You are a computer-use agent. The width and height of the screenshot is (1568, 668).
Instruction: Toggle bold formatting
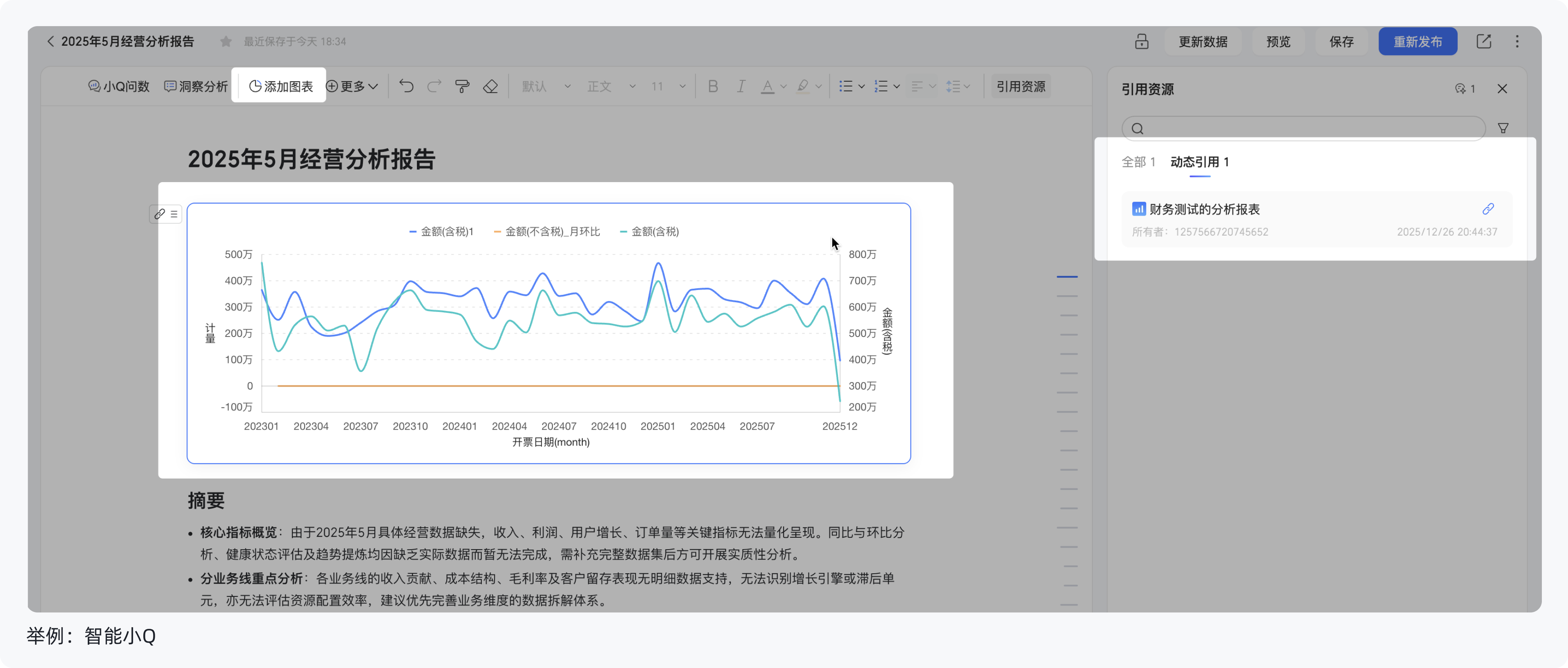coord(713,86)
